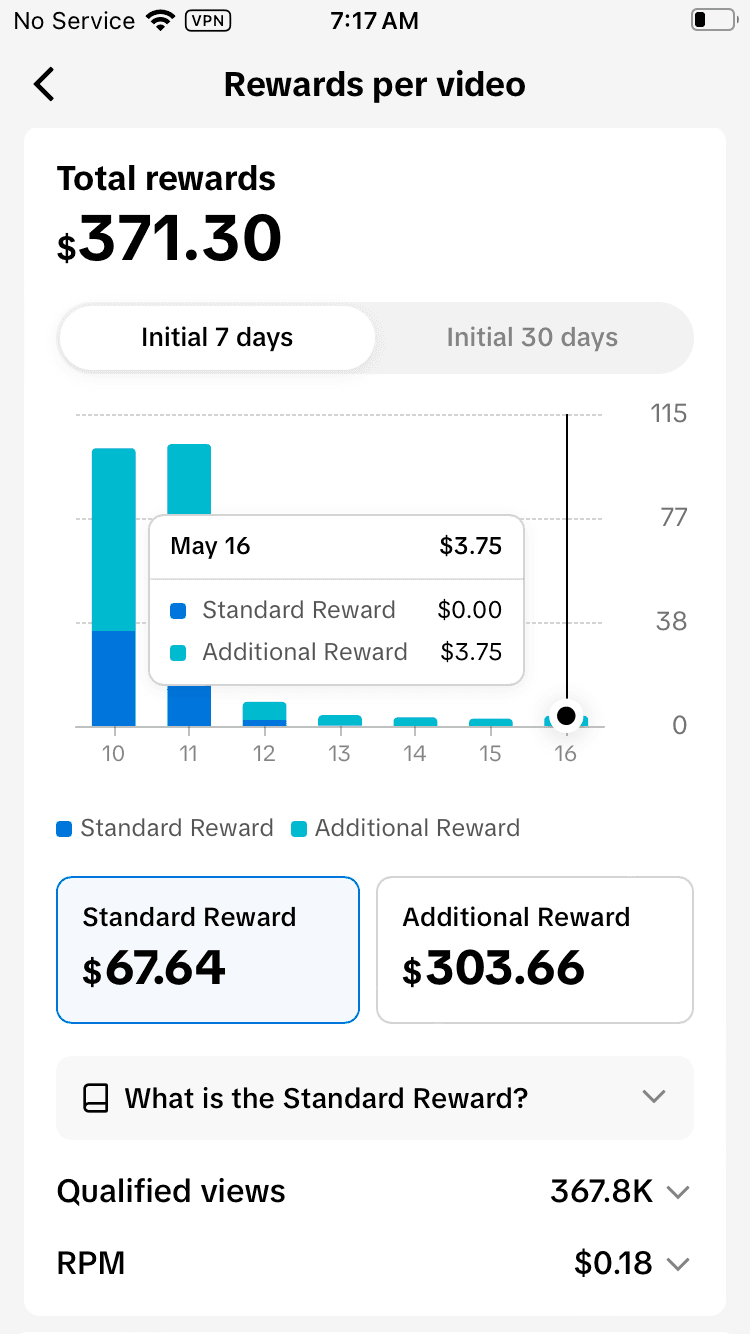This screenshot has width=750, height=1334.
Task: Click the teal Additional Reward legend square
Action: (299, 829)
